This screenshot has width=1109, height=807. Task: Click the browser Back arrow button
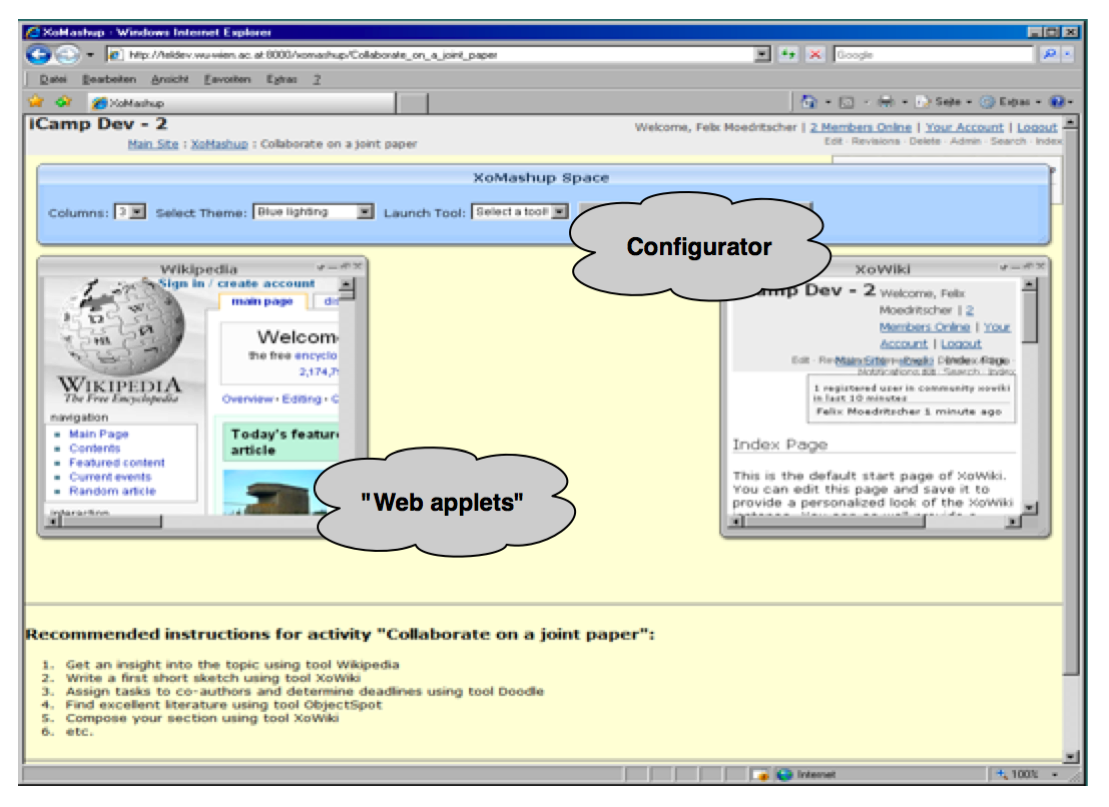point(39,54)
